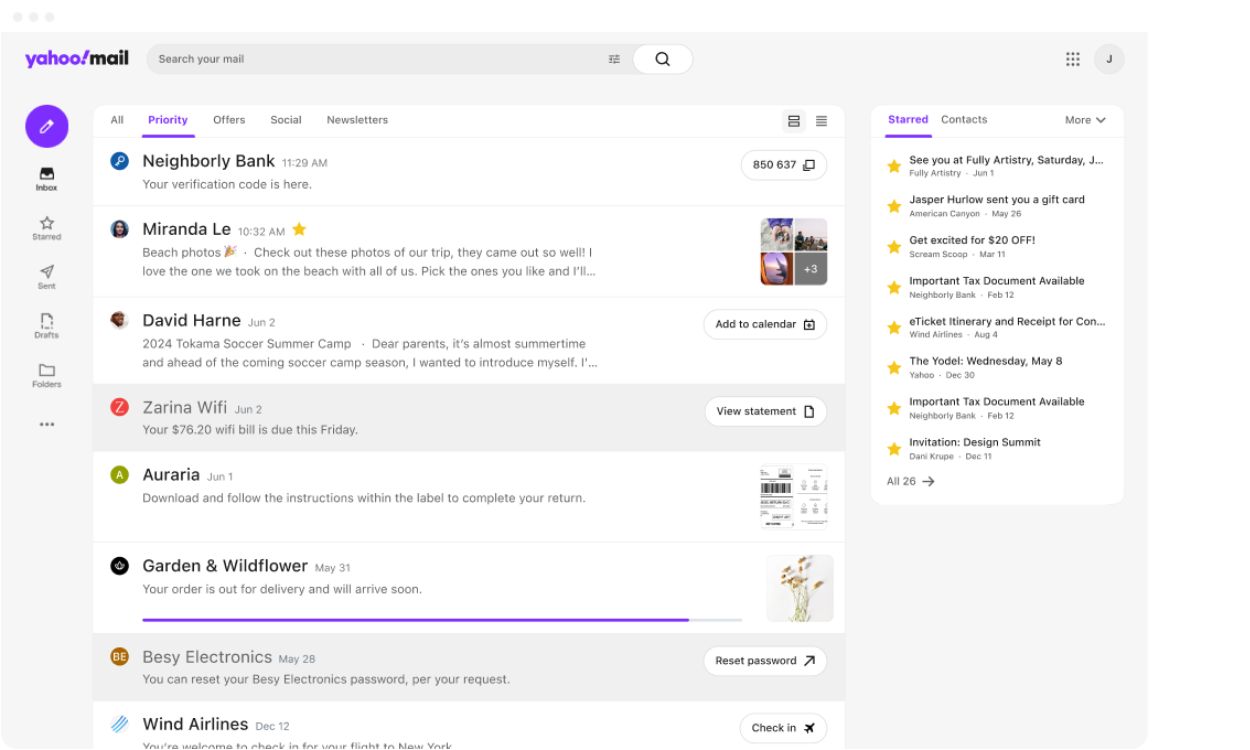Switch to the Newsletters tab
The width and height of the screenshot is (1250, 750).
pyautogui.click(x=357, y=119)
